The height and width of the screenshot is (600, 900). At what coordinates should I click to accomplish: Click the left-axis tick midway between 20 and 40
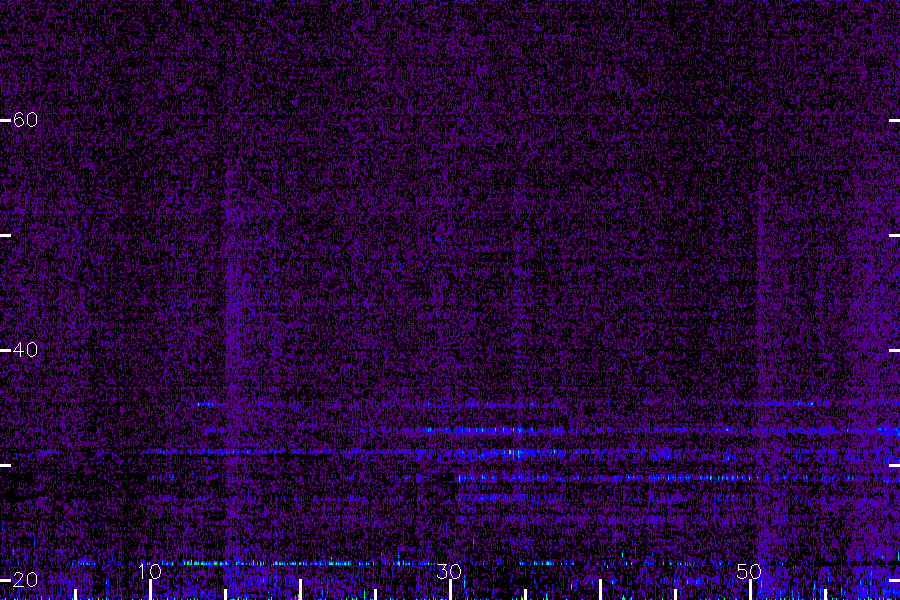coord(5,466)
